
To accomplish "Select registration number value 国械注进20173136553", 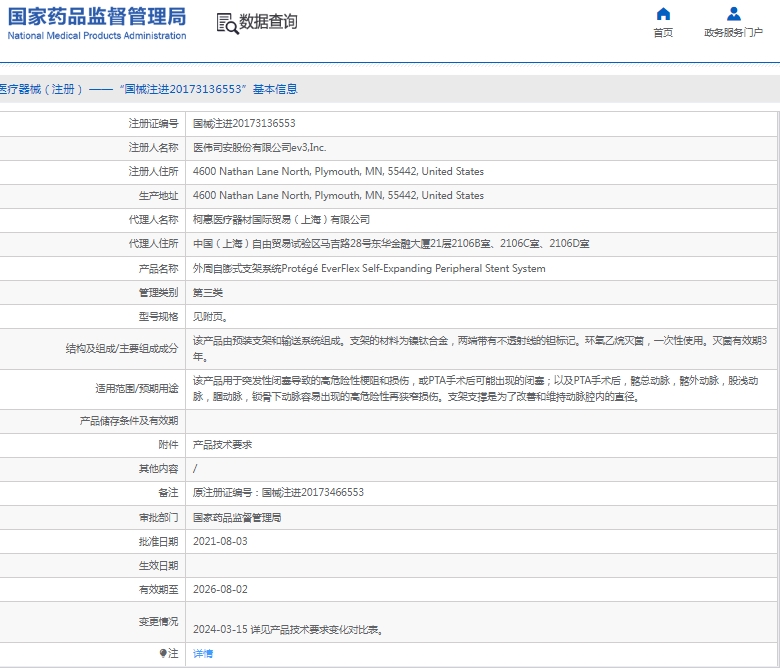I will tap(244, 123).
